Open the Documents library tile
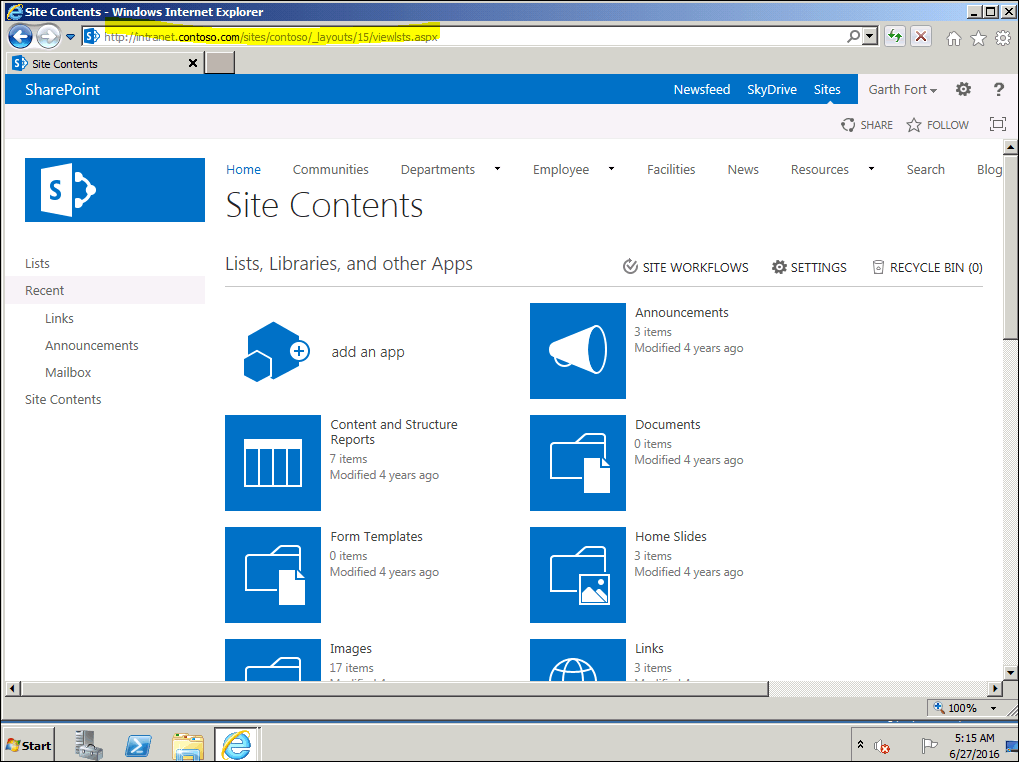This screenshot has width=1019, height=762. click(578, 463)
